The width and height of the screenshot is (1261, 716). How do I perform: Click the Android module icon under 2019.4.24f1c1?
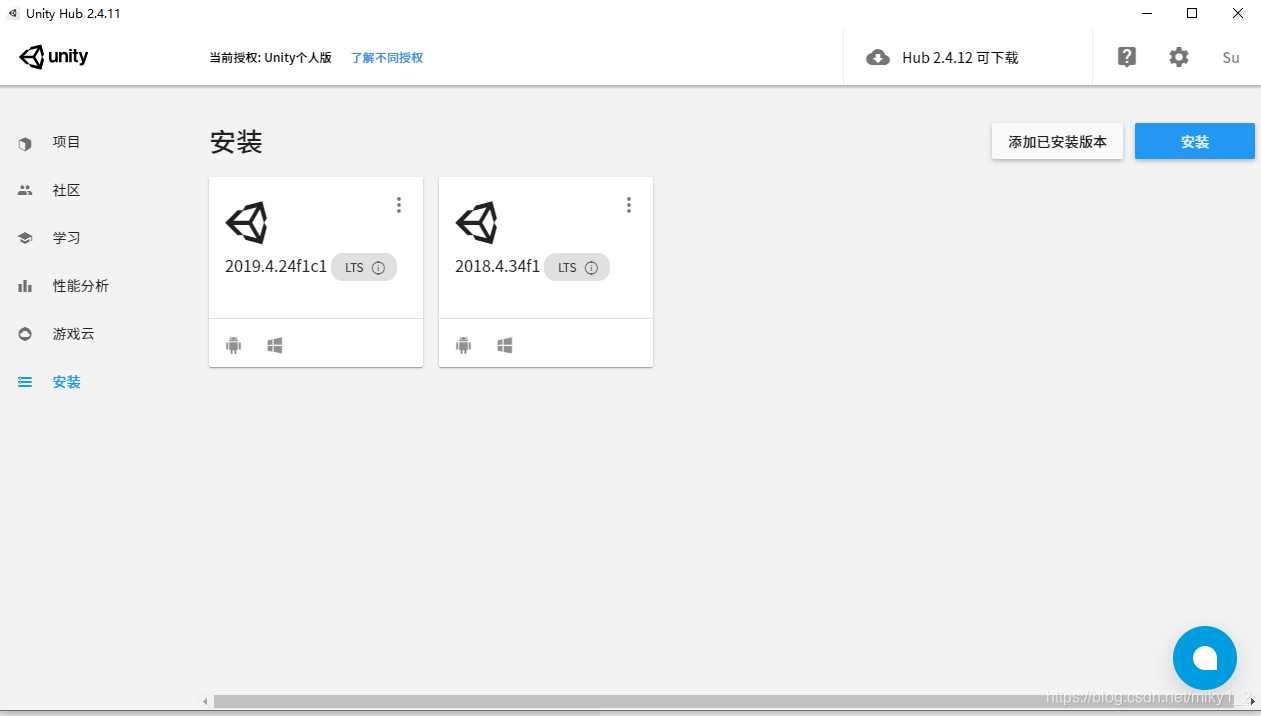(234, 345)
